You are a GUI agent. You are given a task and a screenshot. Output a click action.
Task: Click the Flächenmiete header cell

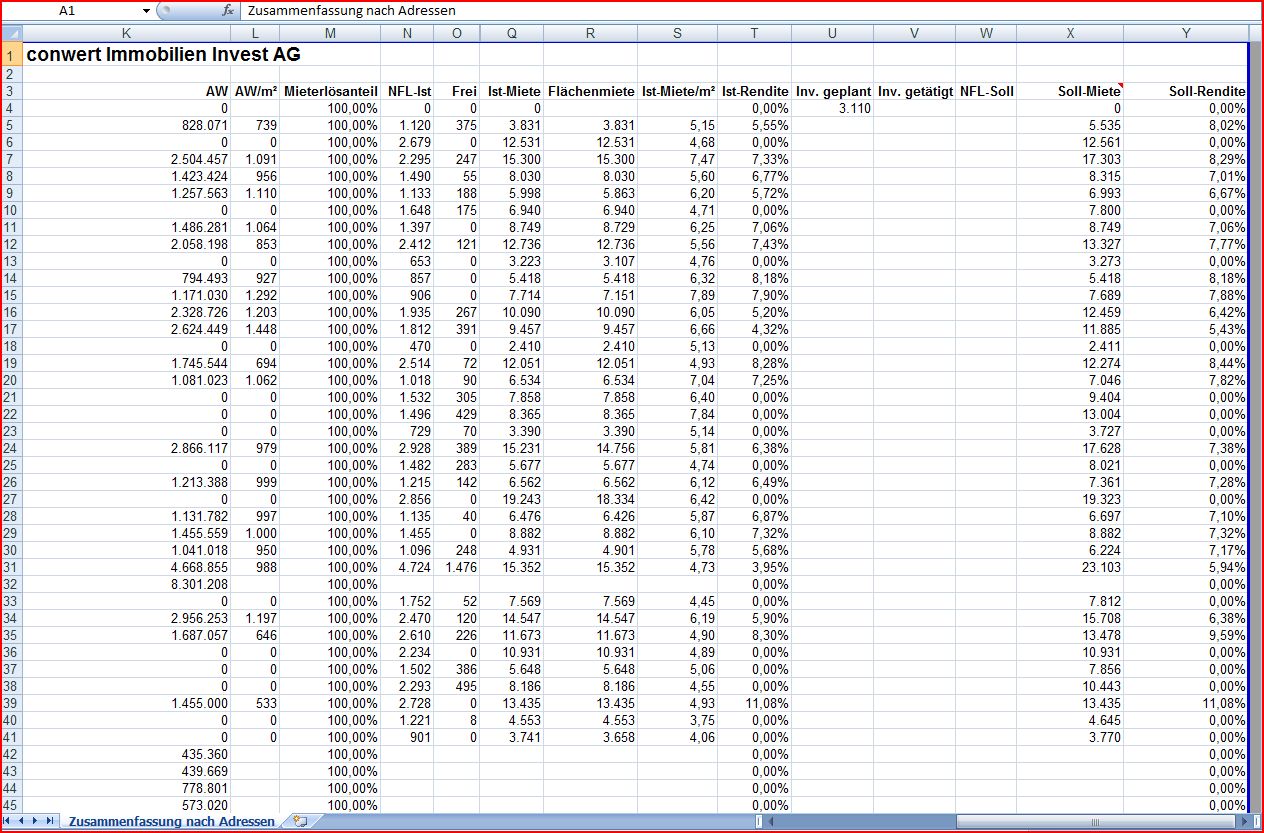coord(590,92)
